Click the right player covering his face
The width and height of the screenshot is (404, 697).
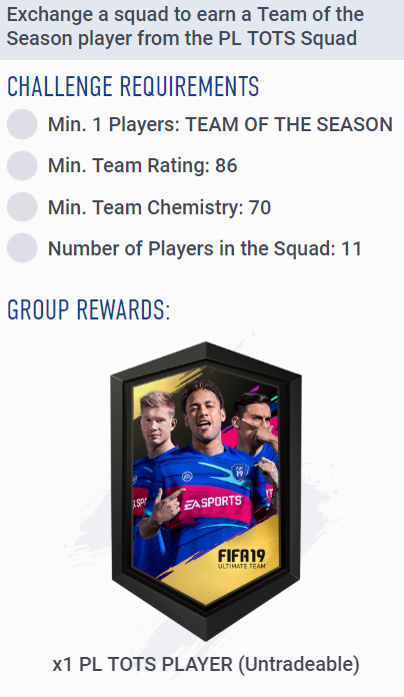(254, 422)
